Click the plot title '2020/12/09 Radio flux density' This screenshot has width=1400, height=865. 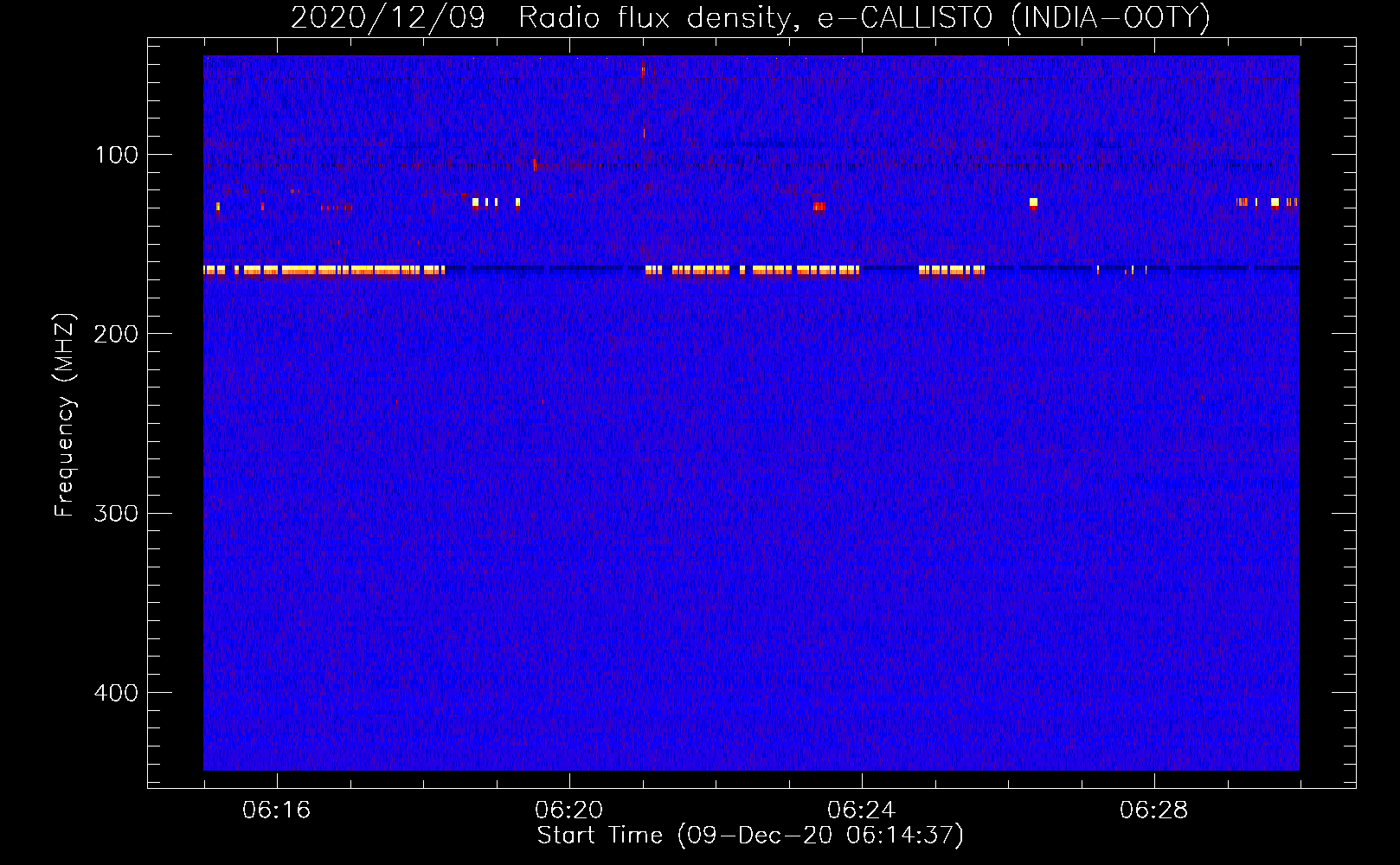click(749, 18)
